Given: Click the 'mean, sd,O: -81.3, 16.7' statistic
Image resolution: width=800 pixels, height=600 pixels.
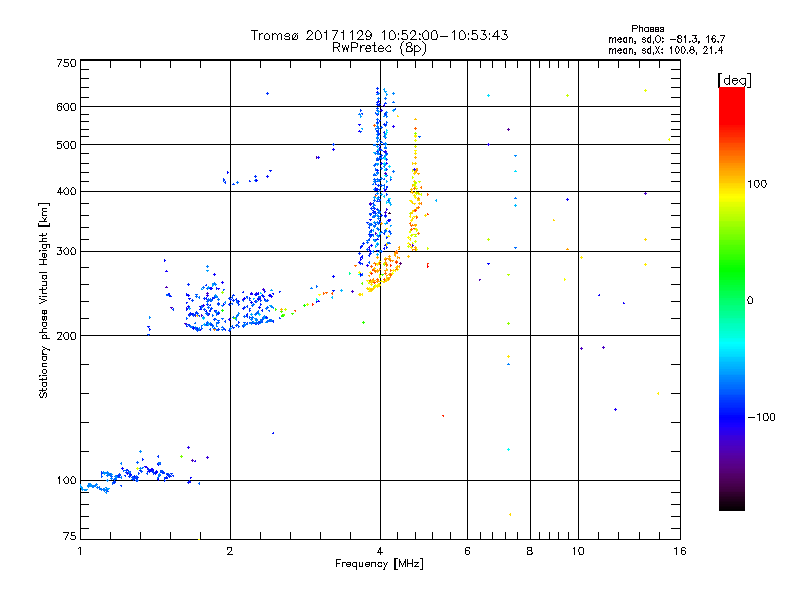Looking at the screenshot, I should pos(666,39).
